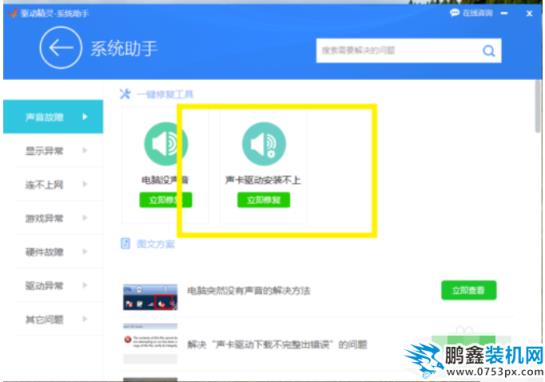Choose 驱动异常 in the sidebar
The image size is (545, 382).
[53, 285]
